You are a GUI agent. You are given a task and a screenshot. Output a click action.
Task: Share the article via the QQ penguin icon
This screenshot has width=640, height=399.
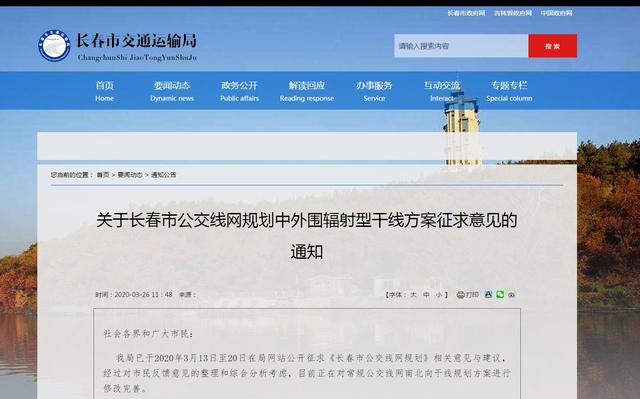coord(488,295)
